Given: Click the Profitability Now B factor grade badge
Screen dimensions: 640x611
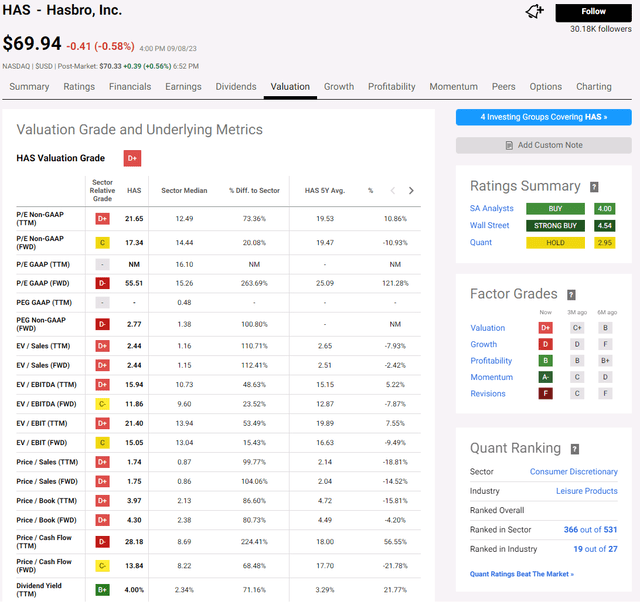Looking at the screenshot, I should pos(545,360).
